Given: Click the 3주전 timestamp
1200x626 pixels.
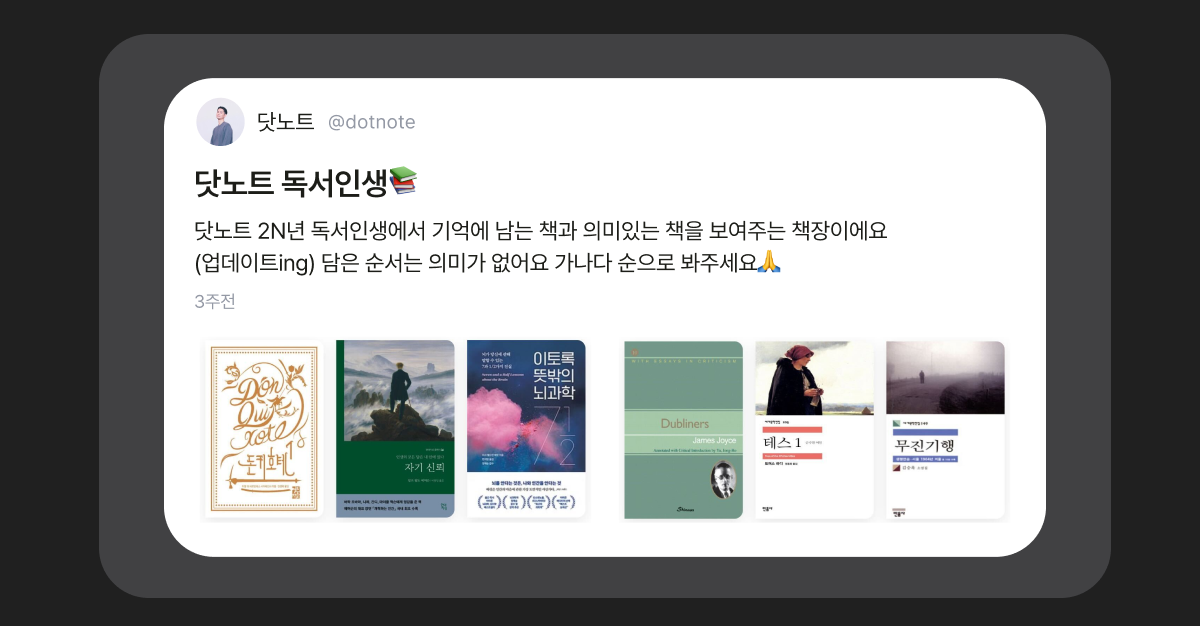Looking at the screenshot, I should click(215, 301).
